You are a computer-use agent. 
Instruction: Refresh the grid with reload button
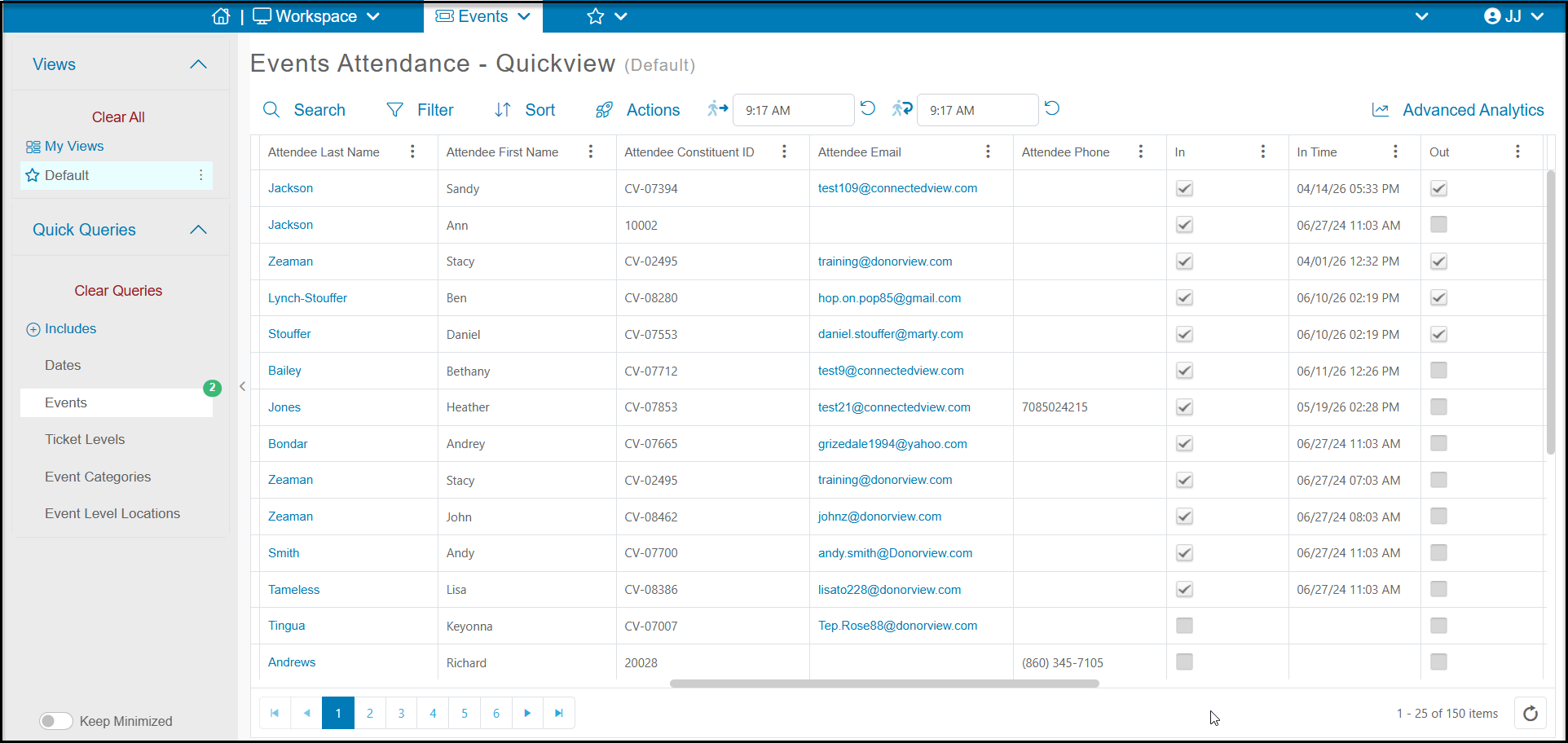tap(1531, 714)
